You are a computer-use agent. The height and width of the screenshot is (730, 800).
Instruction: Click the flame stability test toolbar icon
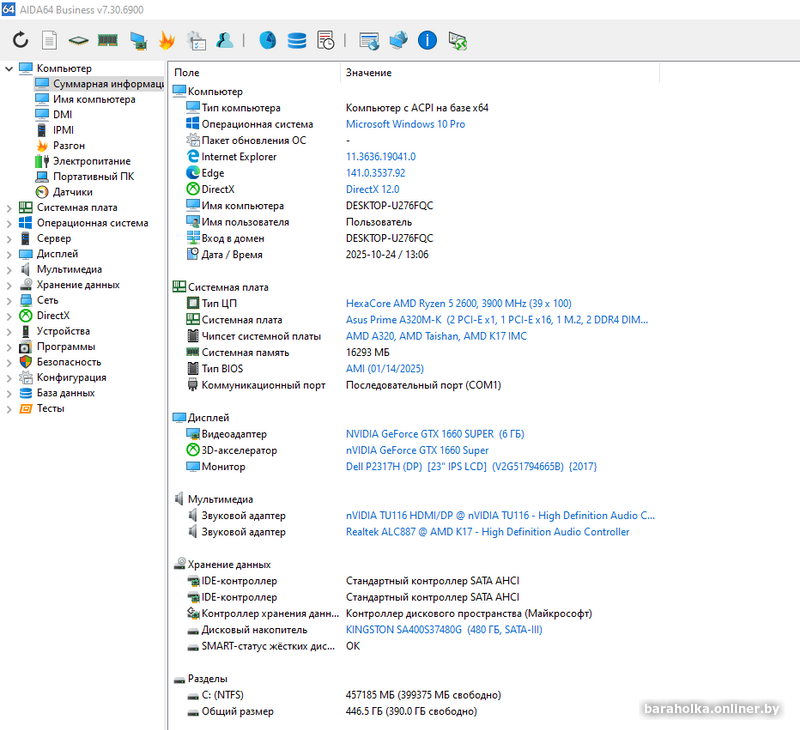tap(167, 41)
